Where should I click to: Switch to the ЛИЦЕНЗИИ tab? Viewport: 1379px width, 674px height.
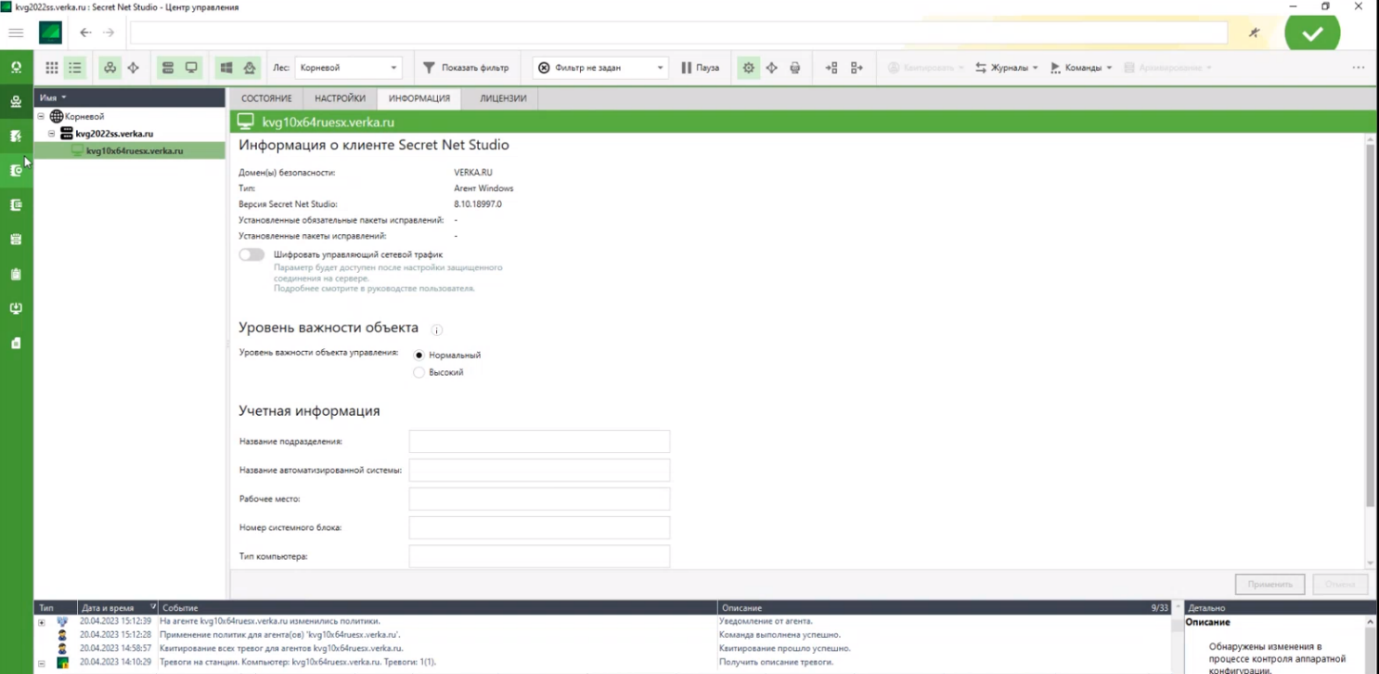point(503,98)
